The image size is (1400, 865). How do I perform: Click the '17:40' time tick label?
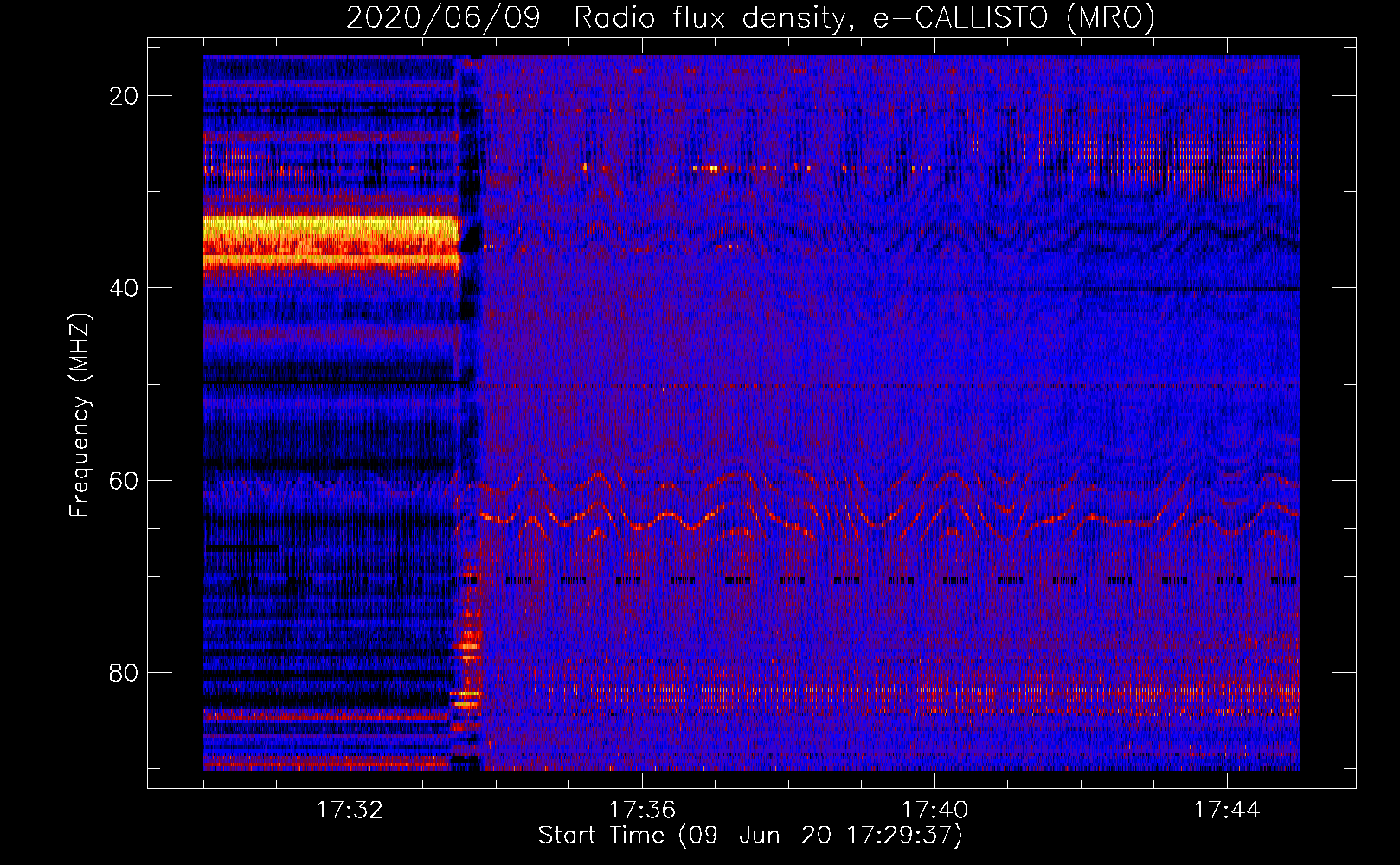click(934, 811)
